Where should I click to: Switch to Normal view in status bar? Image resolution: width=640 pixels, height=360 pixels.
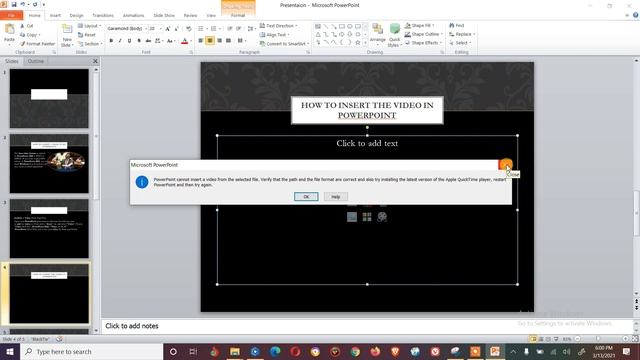[x=533, y=339]
